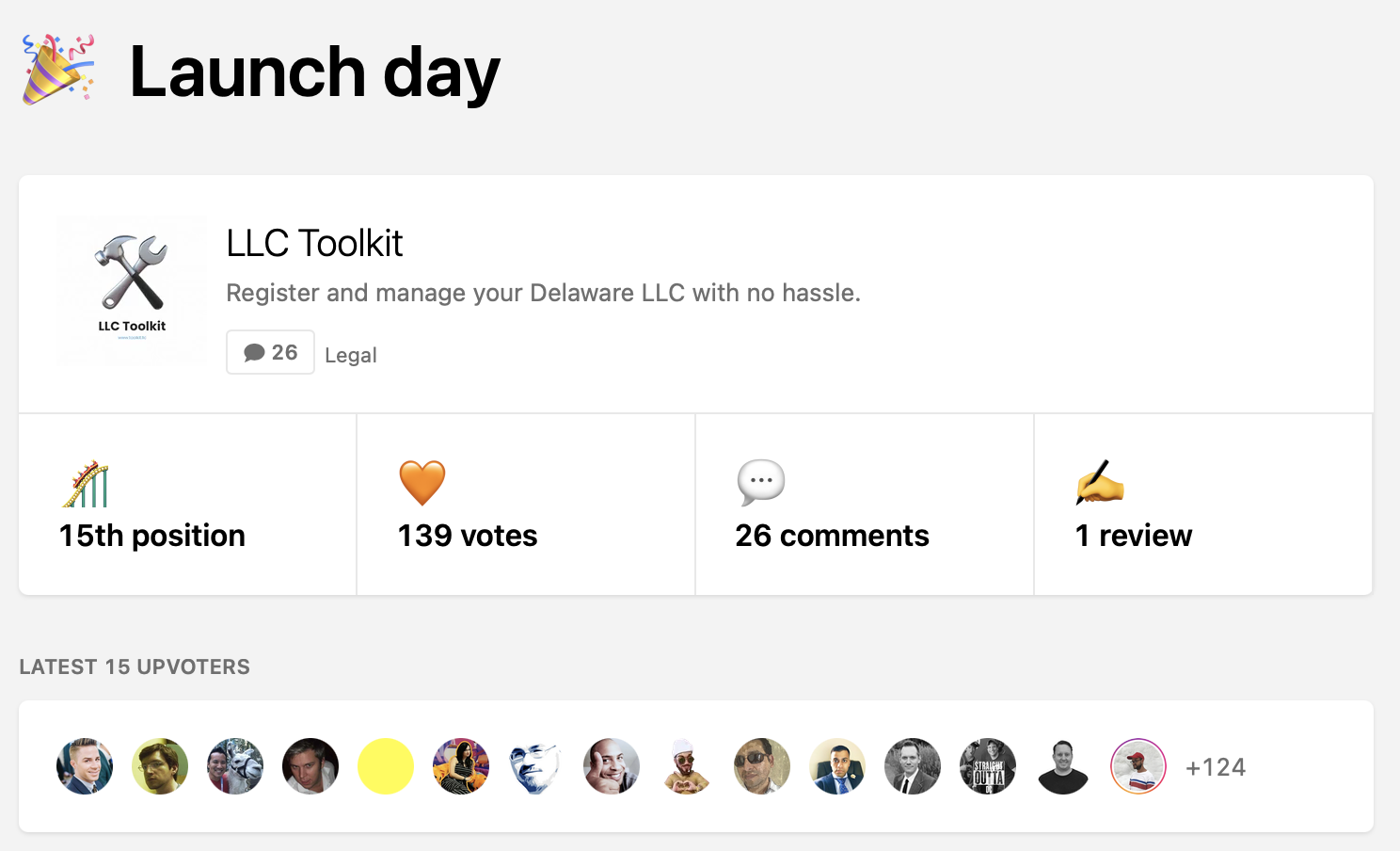Click the party popper emoji

pos(58,69)
